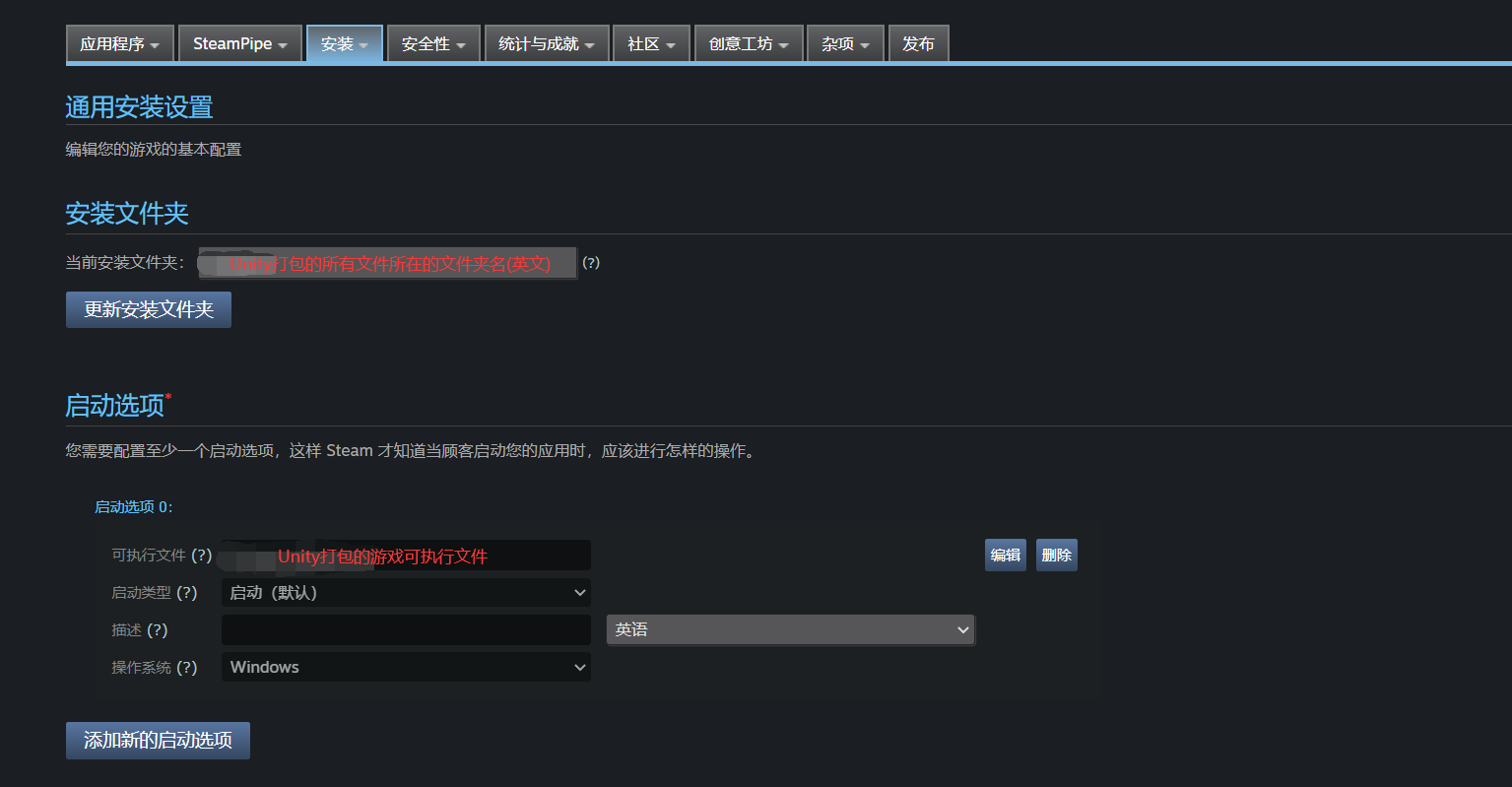Go to the 发布 tab
Screen dimensions: 1512x787
click(x=918, y=43)
